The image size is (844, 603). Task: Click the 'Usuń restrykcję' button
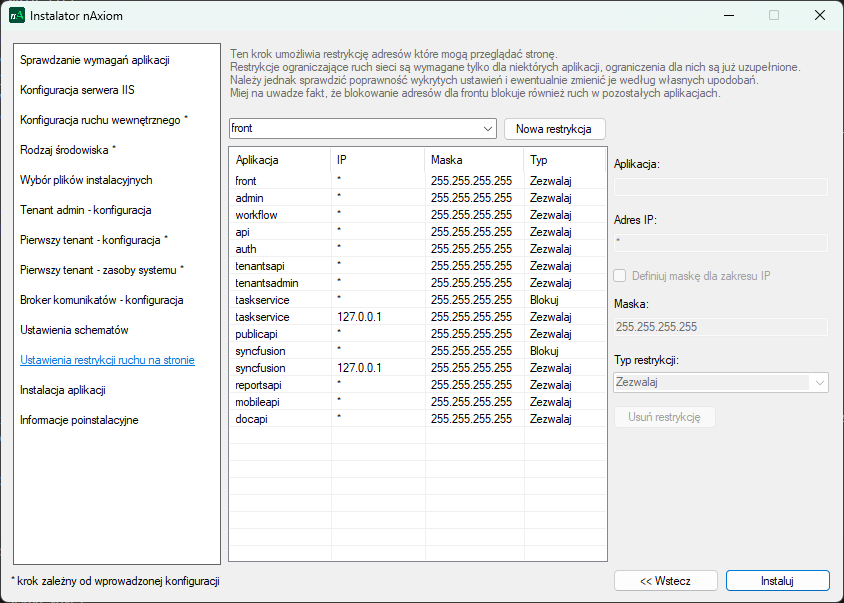664,417
